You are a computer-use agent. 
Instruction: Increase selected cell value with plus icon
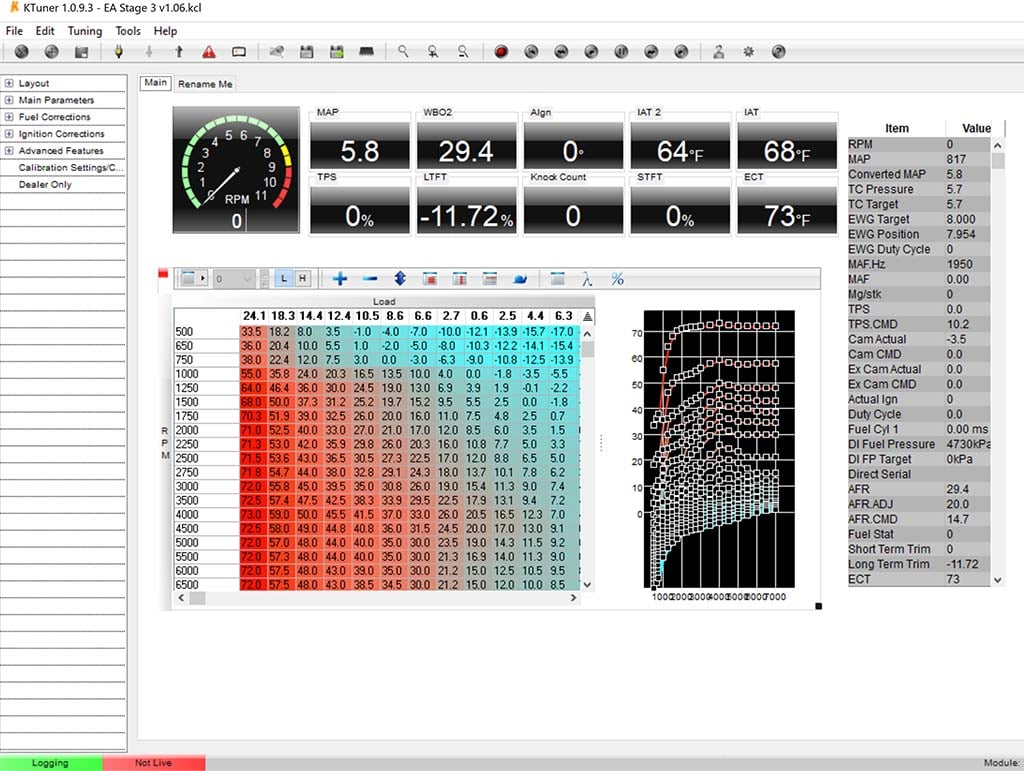click(341, 278)
